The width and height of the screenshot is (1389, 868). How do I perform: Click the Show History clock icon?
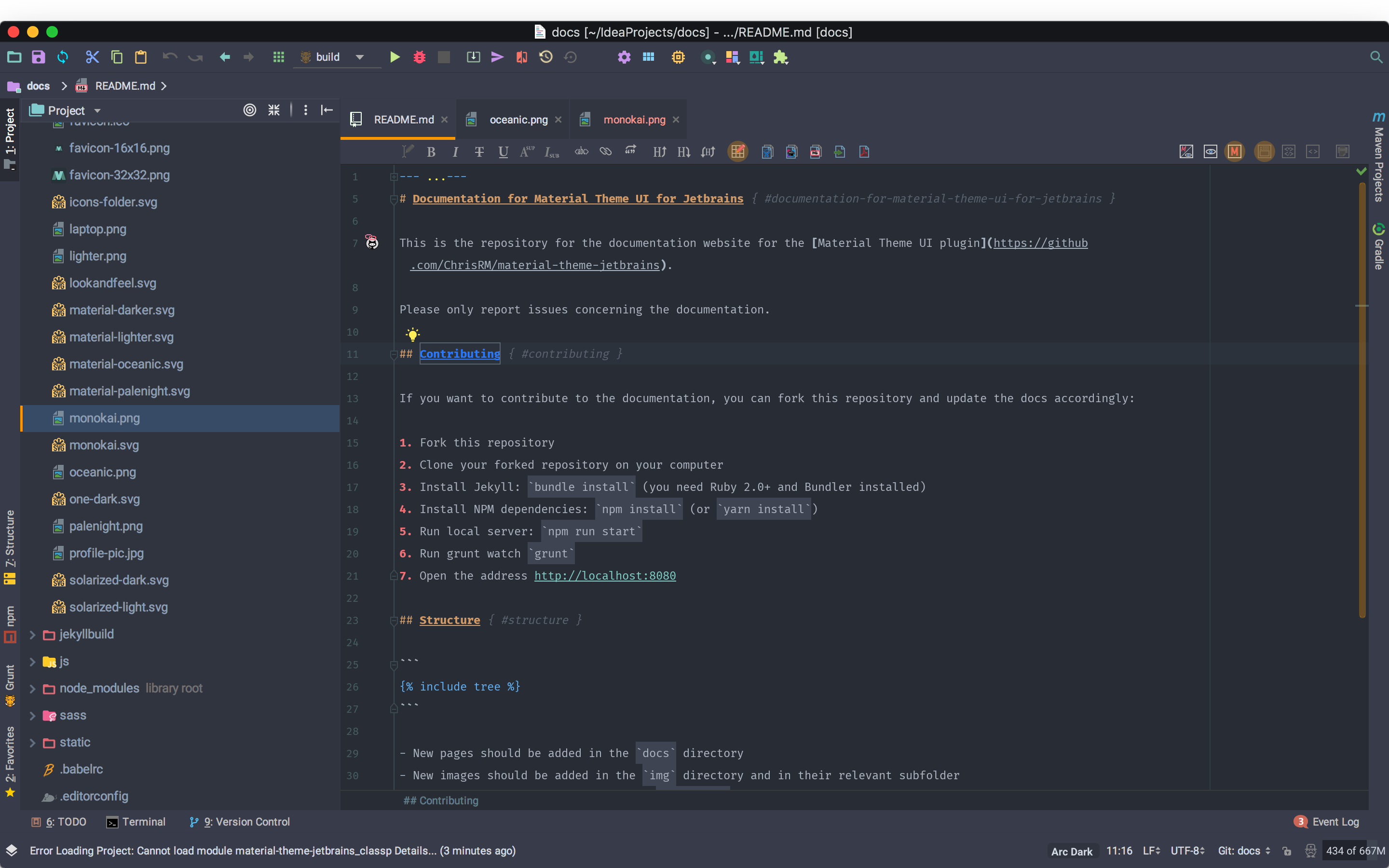click(546, 57)
